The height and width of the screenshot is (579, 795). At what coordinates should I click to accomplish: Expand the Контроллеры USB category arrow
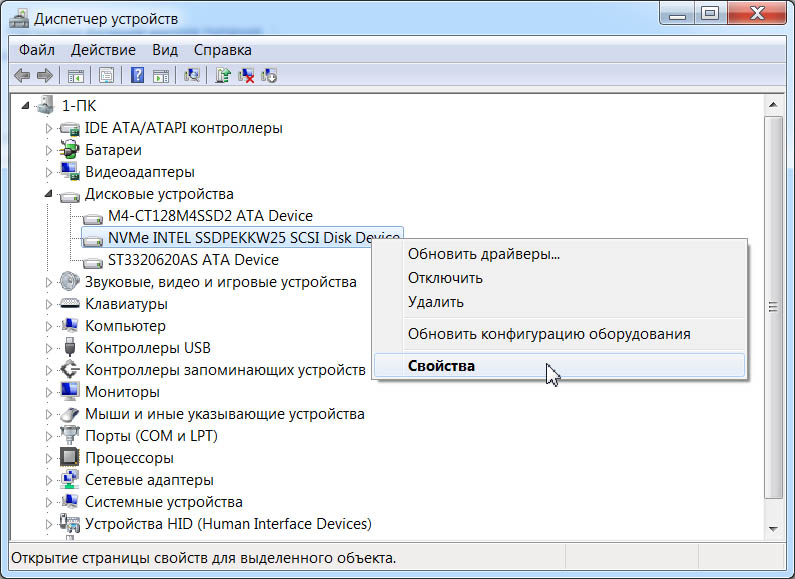click(48, 348)
